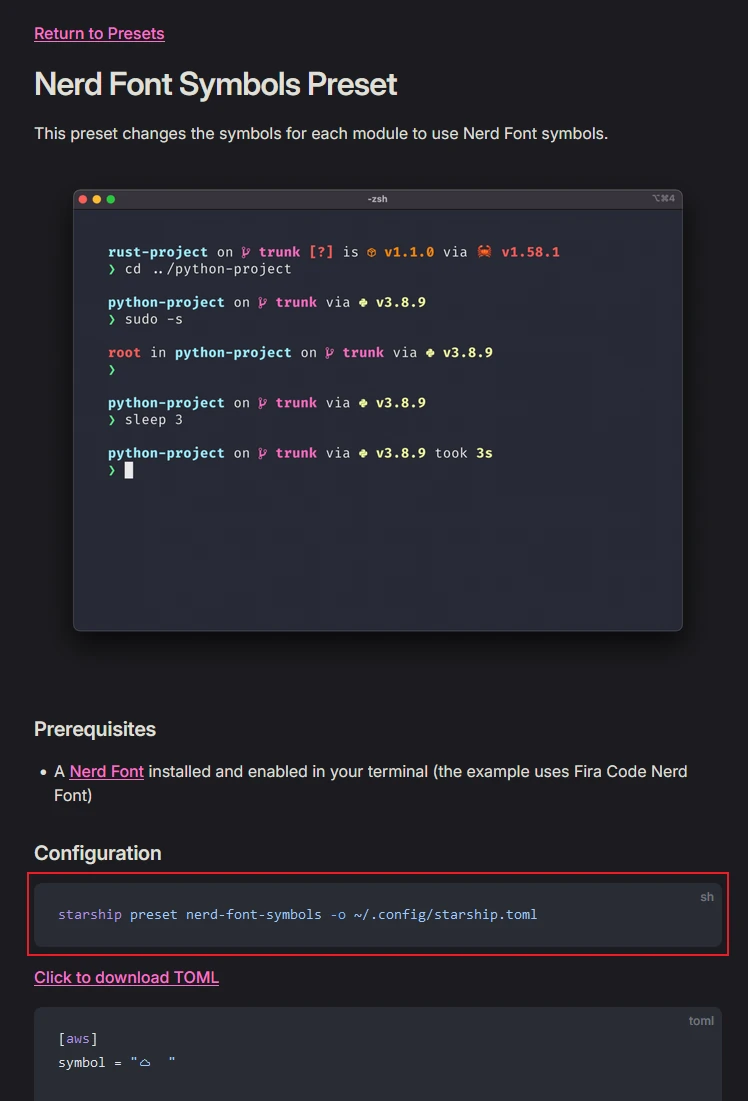Click the red dot in terminal screenshot
The width and height of the screenshot is (748, 1101).
click(83, 199)
